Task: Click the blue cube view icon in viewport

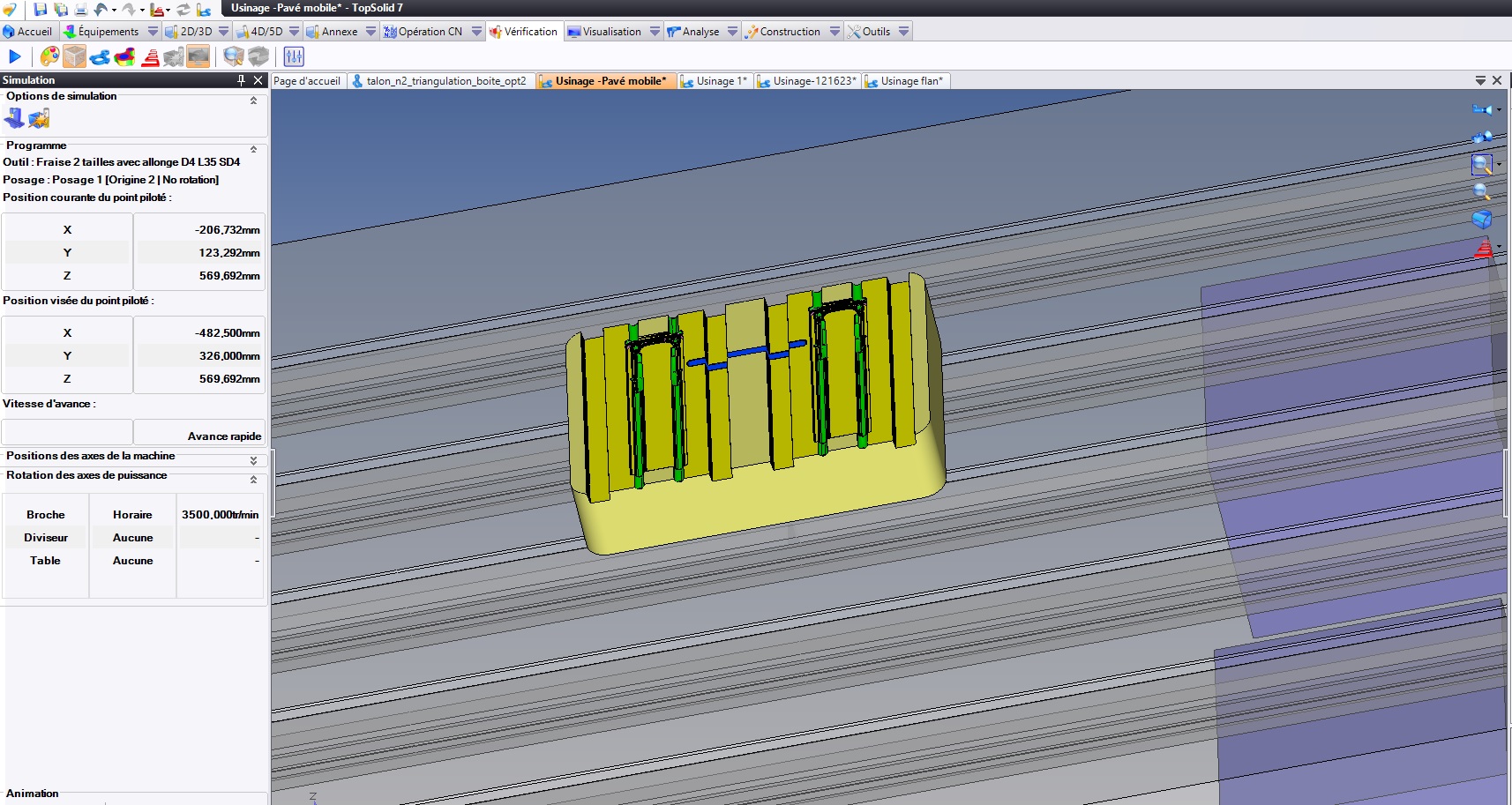Action: pyautogui.click(x=1481, y=220)
